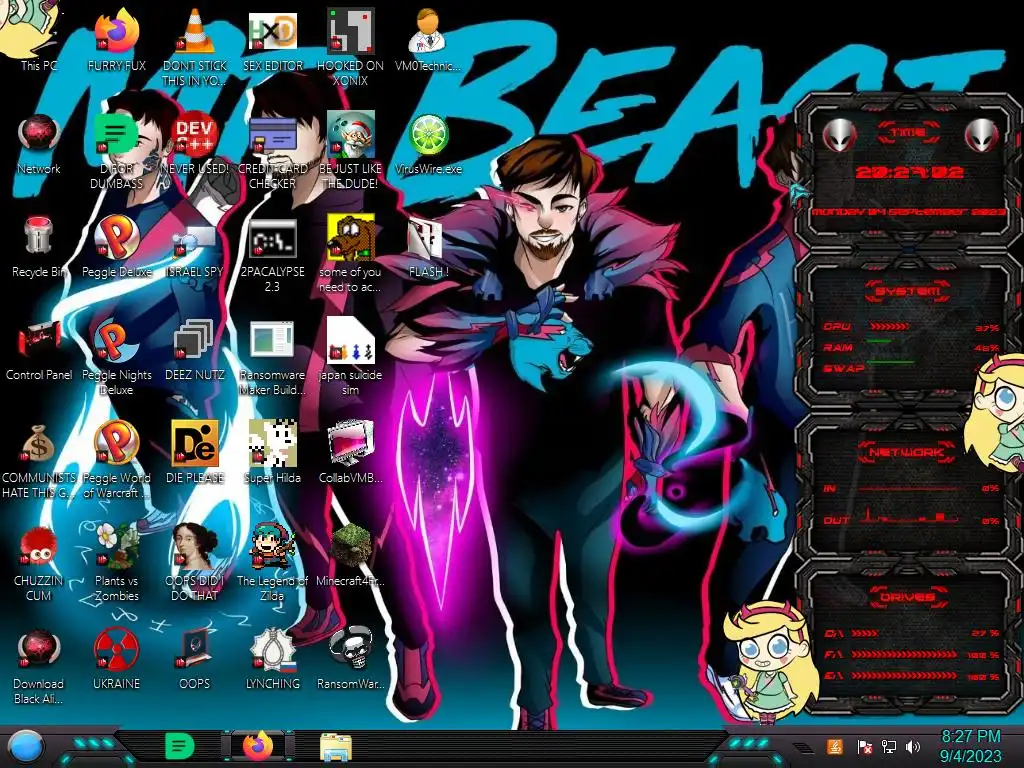
Task: Select the Peggle Nights Deluxe shortcut
Action: [x=116, y=357]
